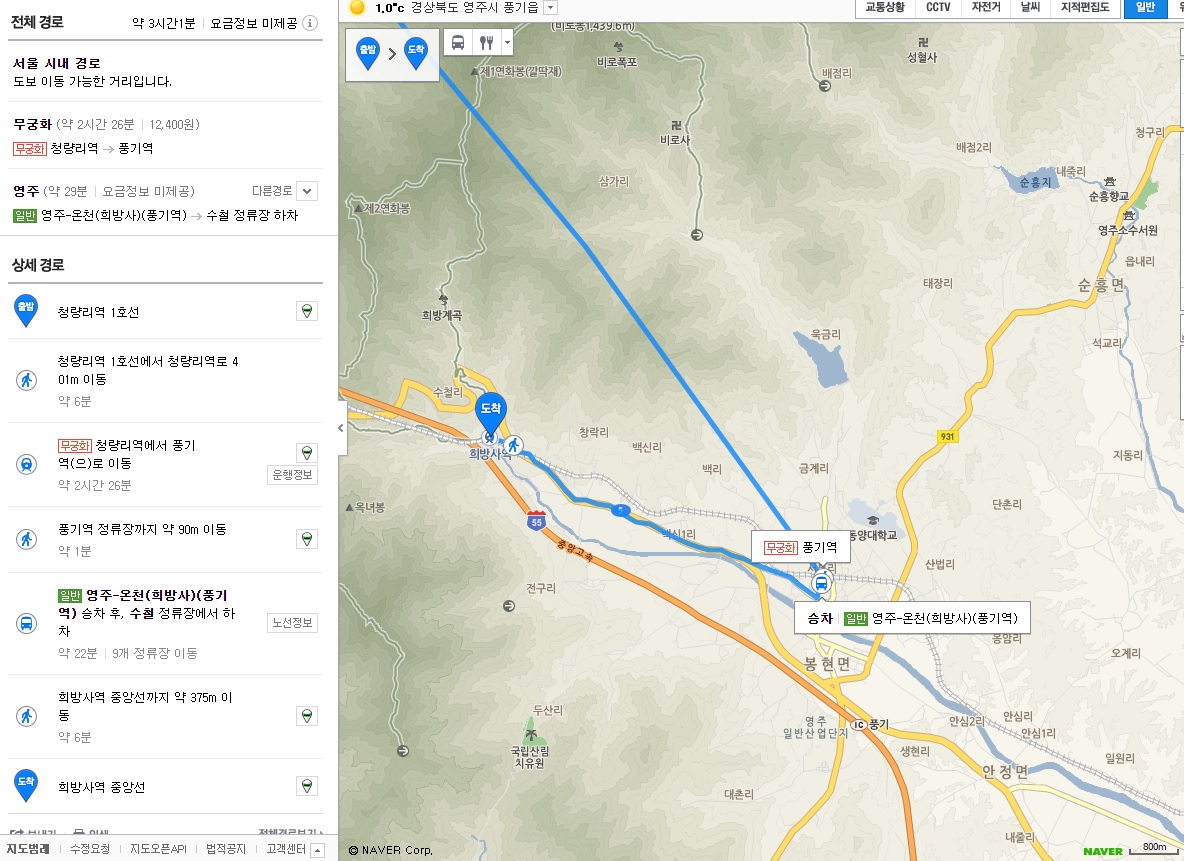Click the highway 55 shield on map
1184x861 pixels.
[x=536, y=520]
